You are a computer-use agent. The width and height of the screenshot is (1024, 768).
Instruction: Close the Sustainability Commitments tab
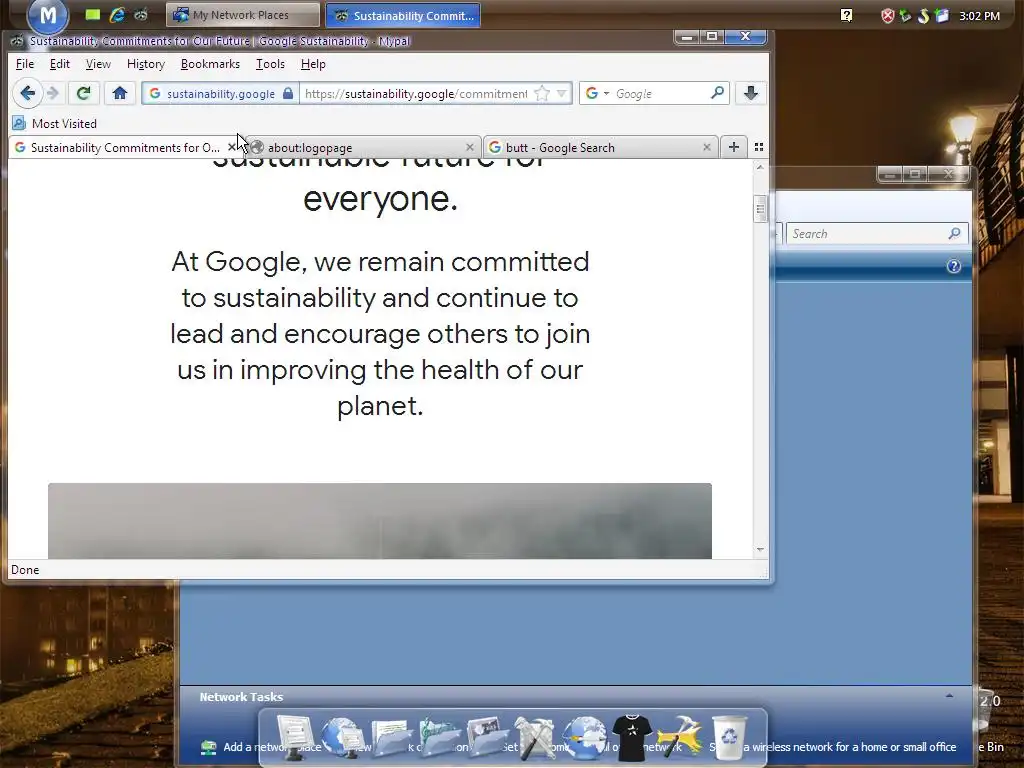(x=231, y=148)
